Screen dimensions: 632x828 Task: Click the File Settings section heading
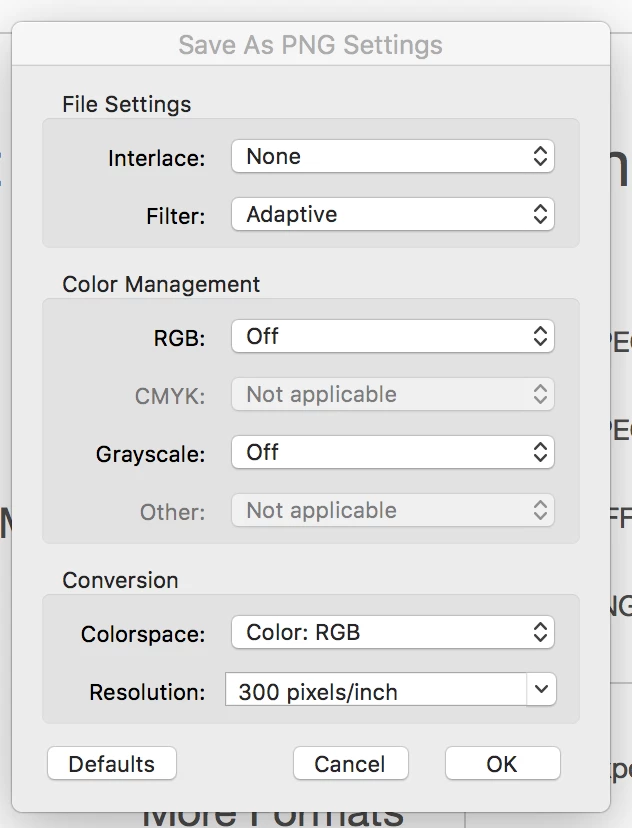click(126, 104)
